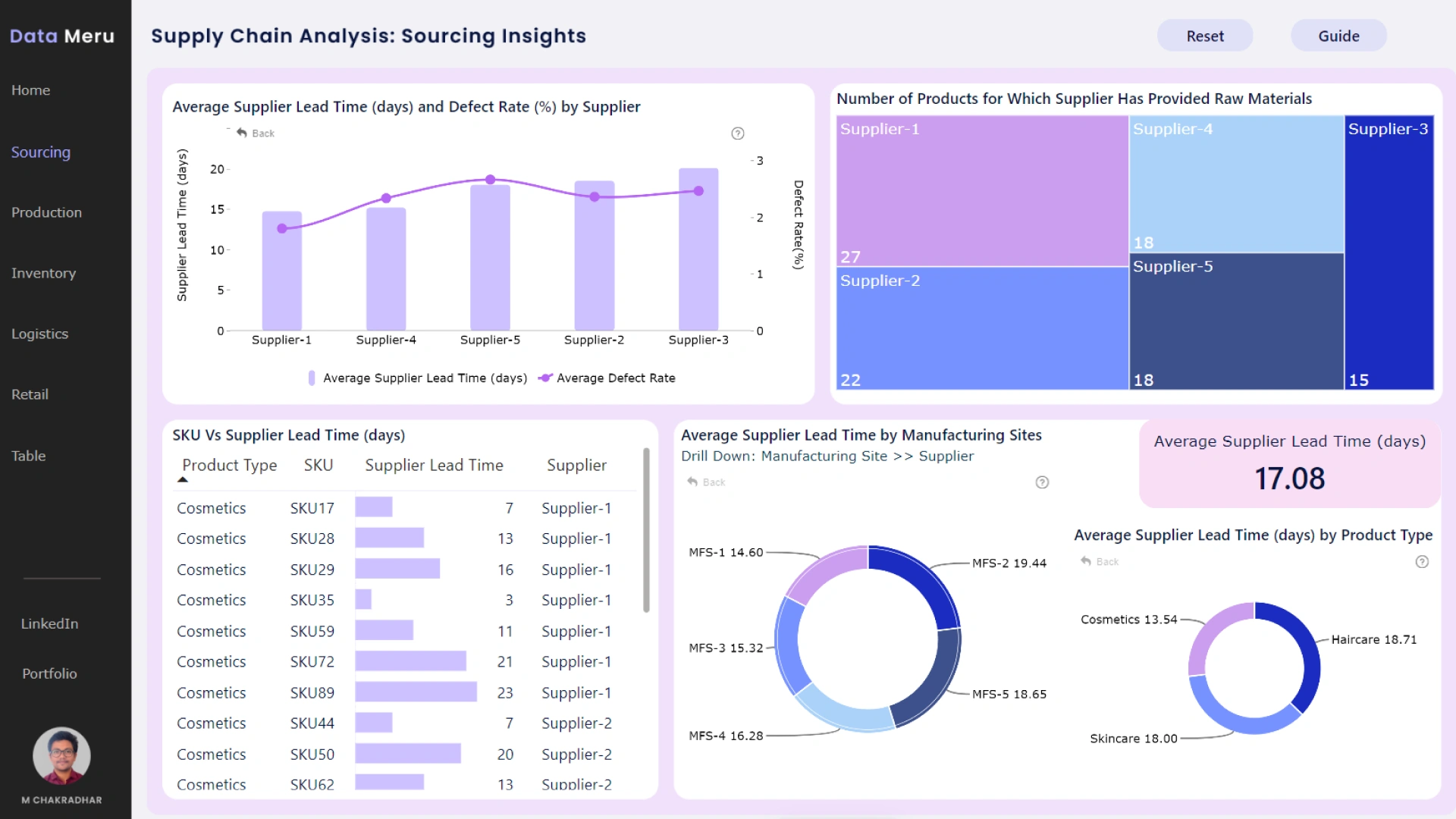Click the SKU28 table cell
Image resolution: width=1456 pixels, height=819 pixels.
[312, 538]
